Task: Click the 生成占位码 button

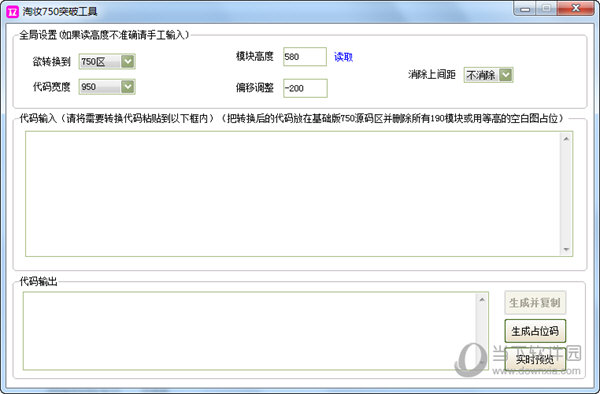Action: click(x=535, y=331)
